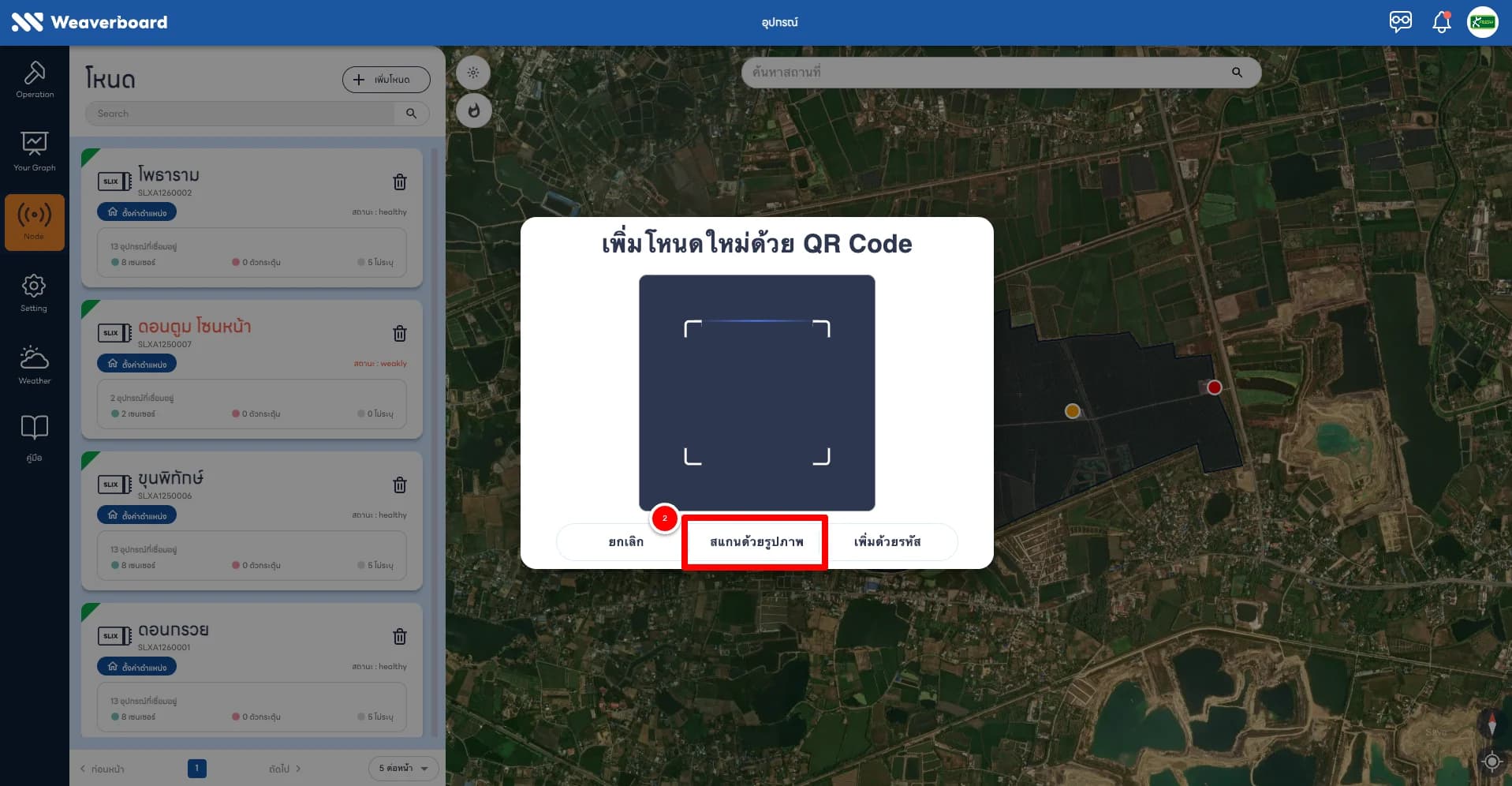The width and height of the screenshot is (1512, 786).
Task: Click ยกเลิก to cancel the QR dialog
Action: click(625, 542)
